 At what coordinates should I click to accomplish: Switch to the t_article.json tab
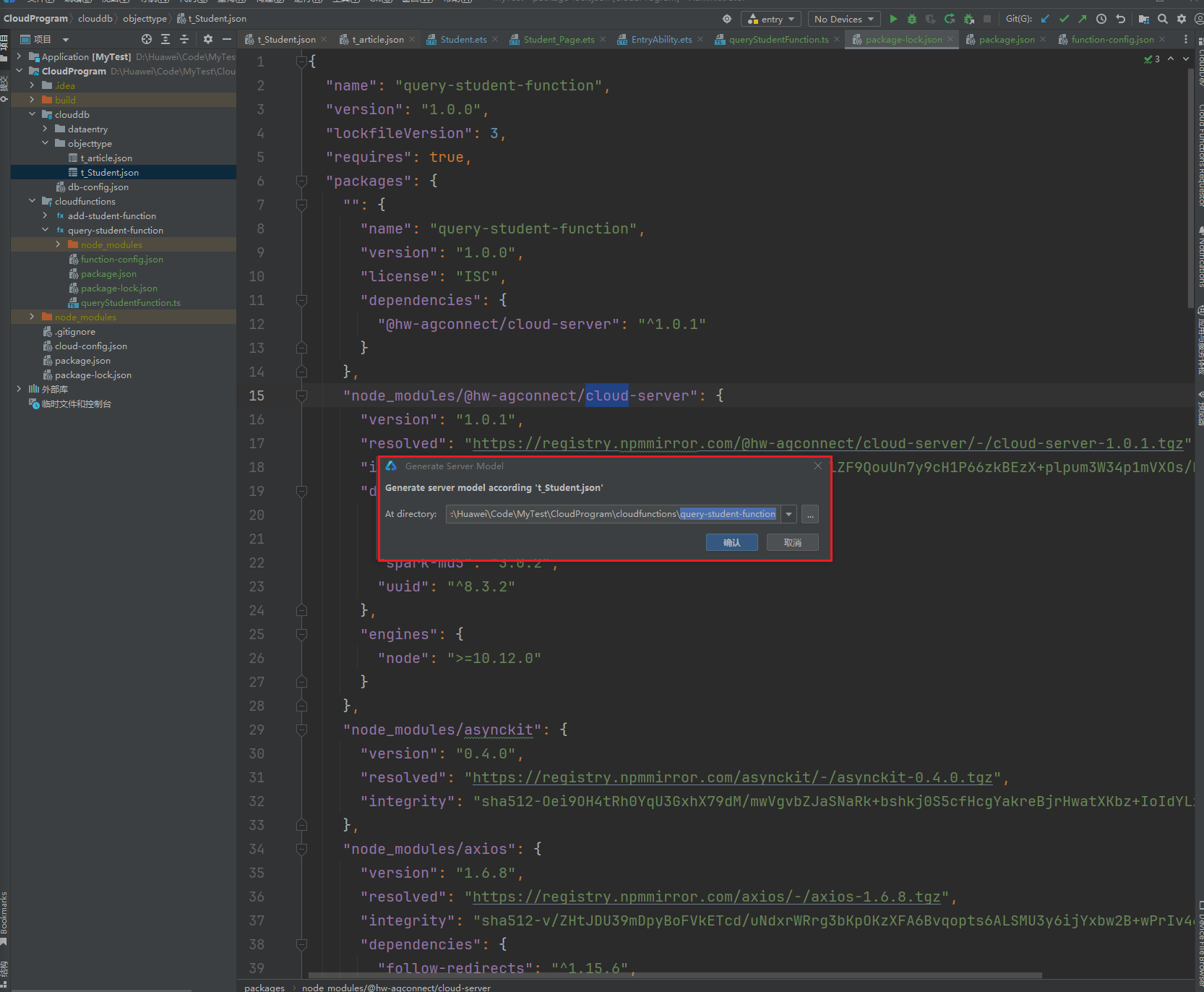377,39
